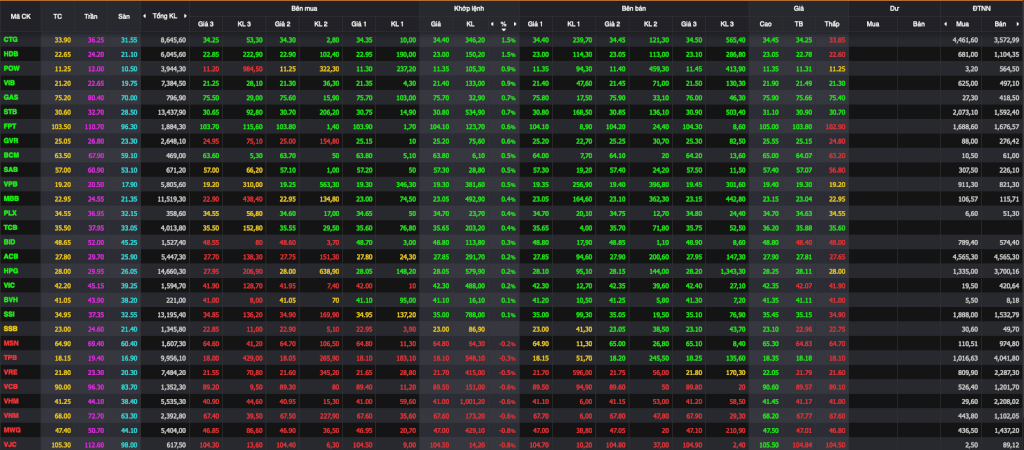Screen dimensions: 1024x450
Task: Open the FPT stock symbol
Action: tap(10, 126)
